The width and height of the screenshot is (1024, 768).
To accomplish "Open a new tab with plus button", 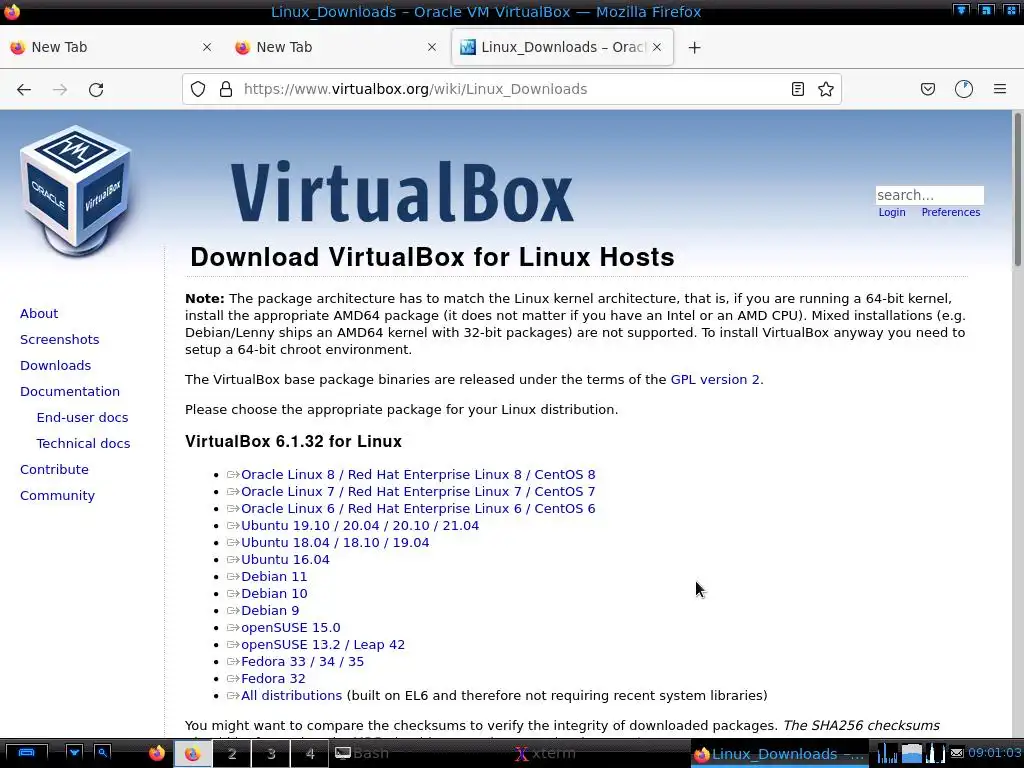I will 694,48.
